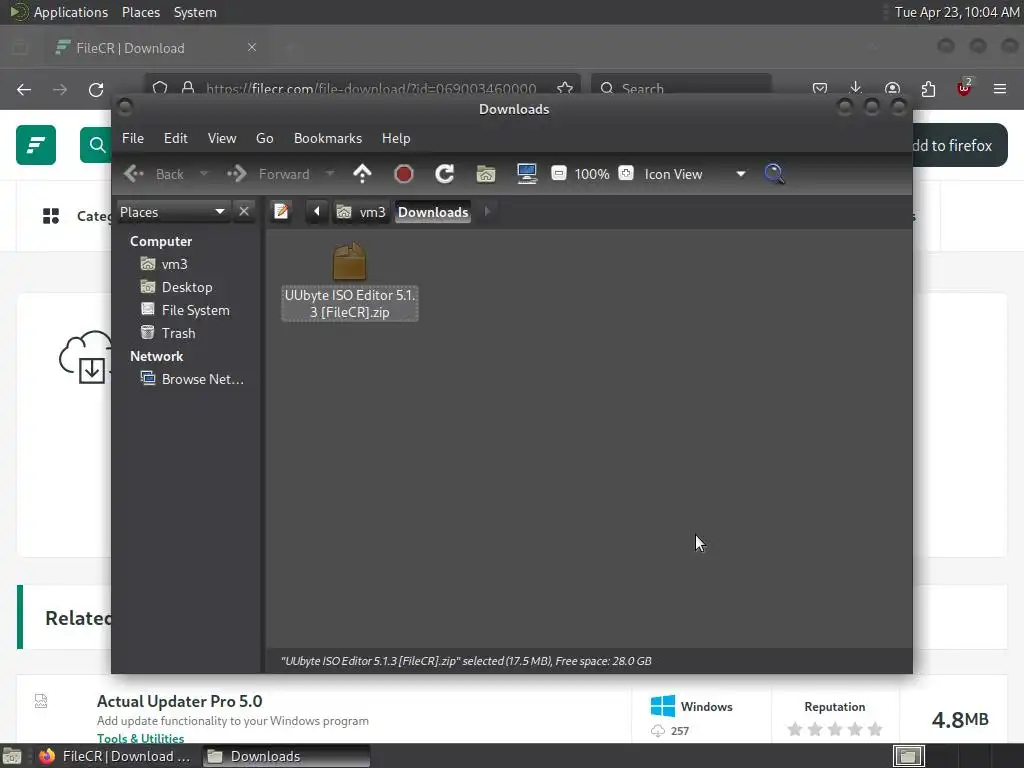Open Places menu in top panel
The height and width of the screenshot is (768, 1024).
click(x=141, y=12)
